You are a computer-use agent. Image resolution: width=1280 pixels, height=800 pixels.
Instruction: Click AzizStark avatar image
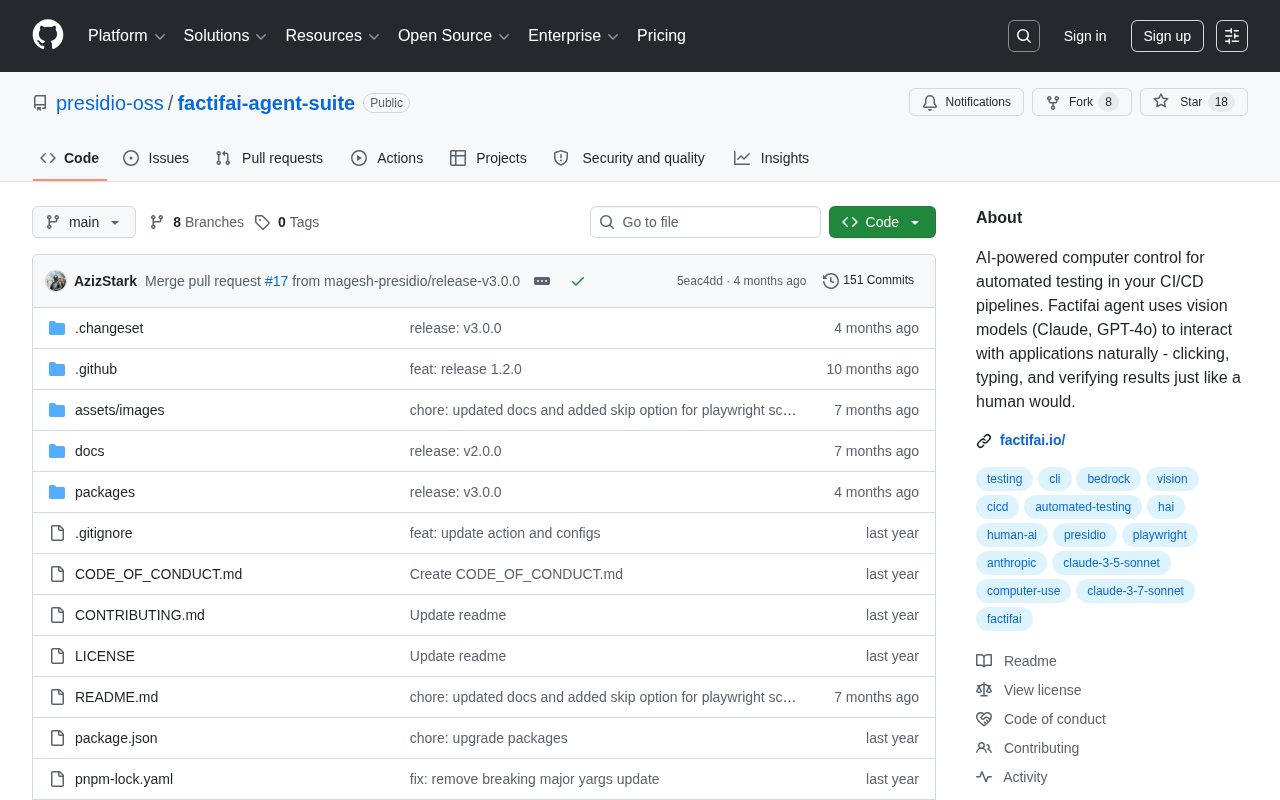(x=56, y=281)
